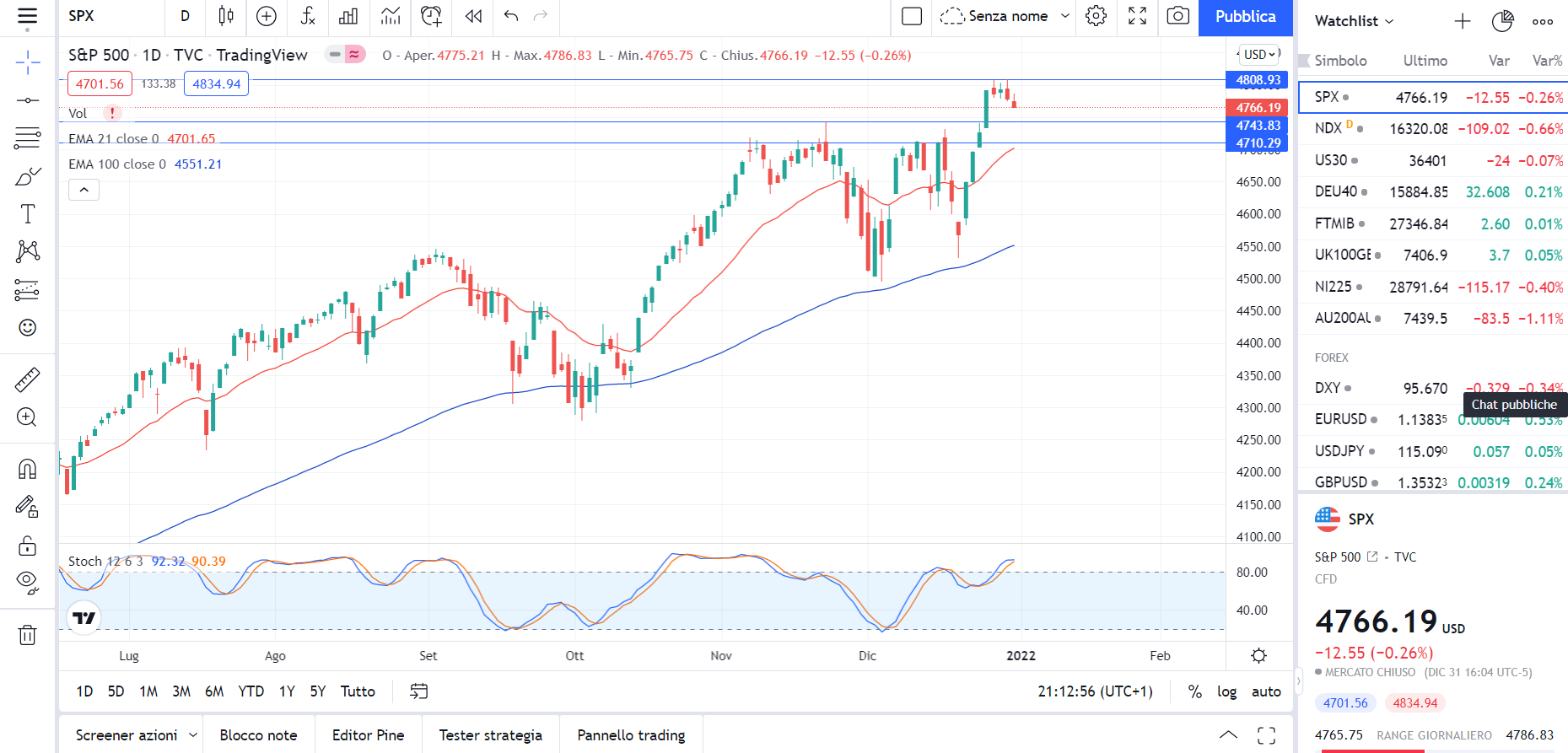
Task: Toggle magnet mode for drawings
Action: pos(27,469)
